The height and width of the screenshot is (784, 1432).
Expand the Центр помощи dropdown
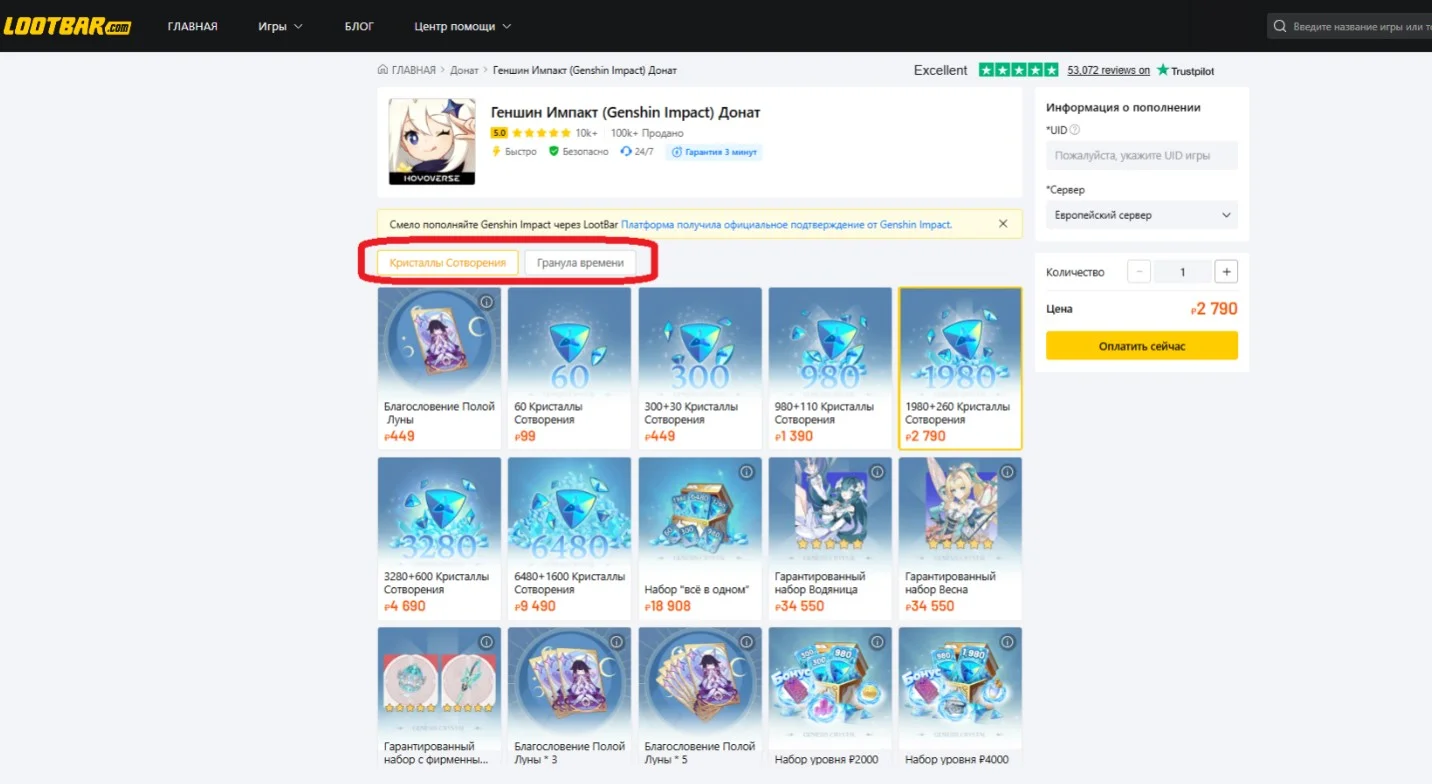pos(463,26)
